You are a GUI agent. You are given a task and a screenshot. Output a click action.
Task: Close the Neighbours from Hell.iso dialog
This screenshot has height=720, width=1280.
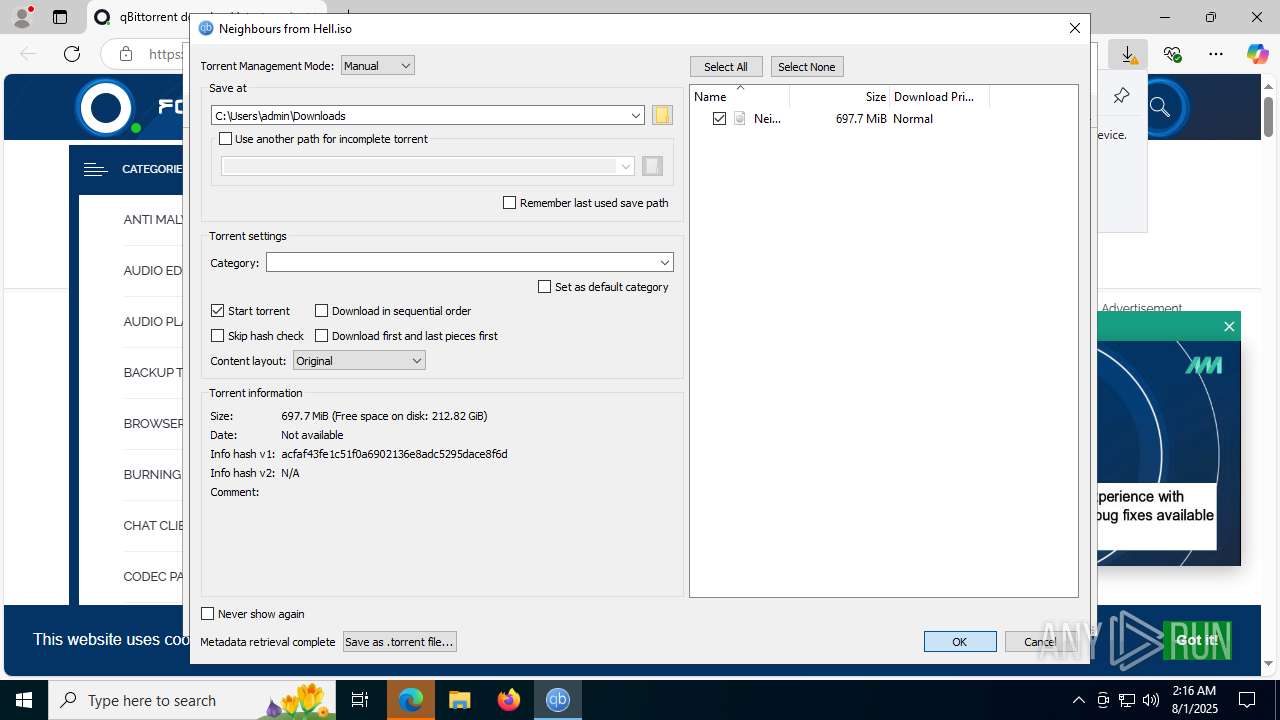click(1075, 28)
